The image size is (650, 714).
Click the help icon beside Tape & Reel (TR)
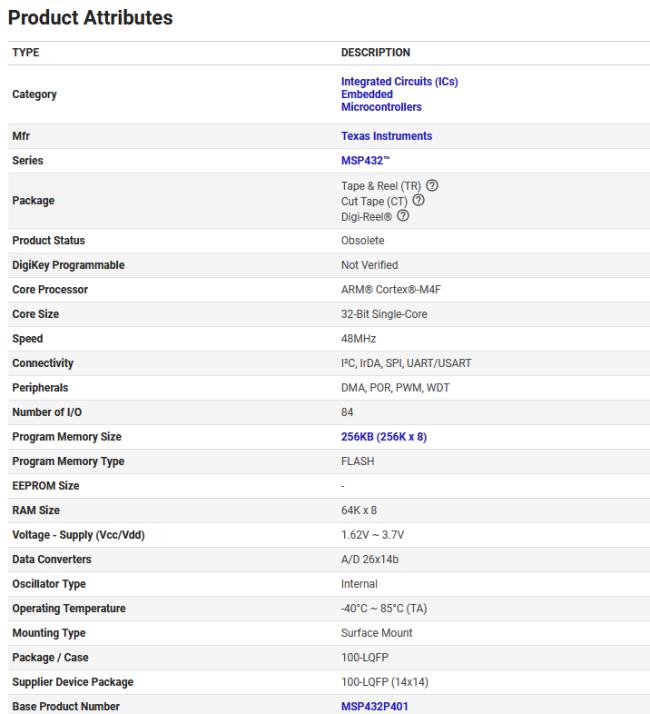tap(433, 186)
